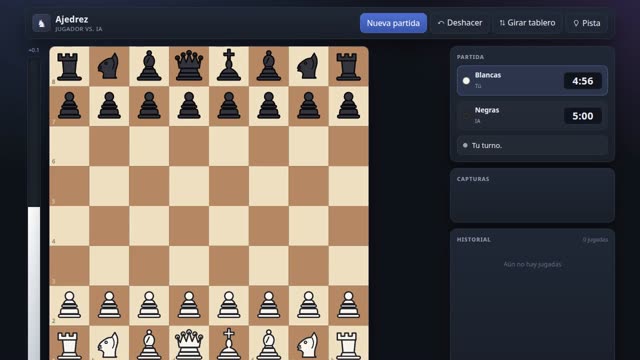Click the empty e4 square

[229, 226]
